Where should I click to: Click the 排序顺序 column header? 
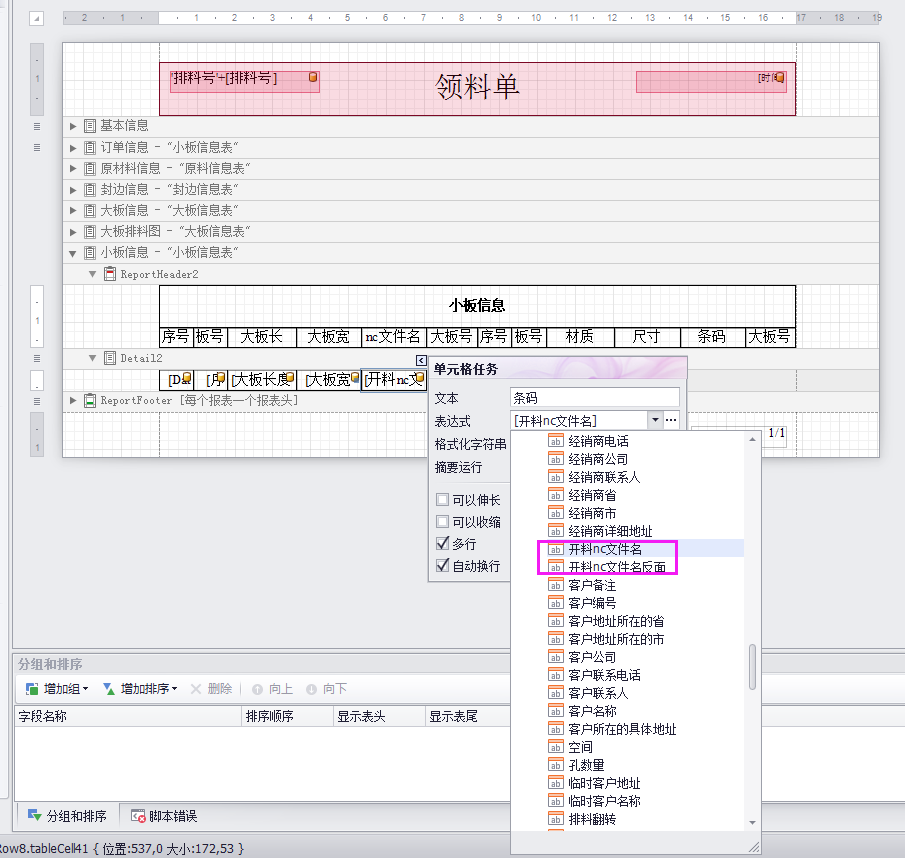tap(287, 716)
